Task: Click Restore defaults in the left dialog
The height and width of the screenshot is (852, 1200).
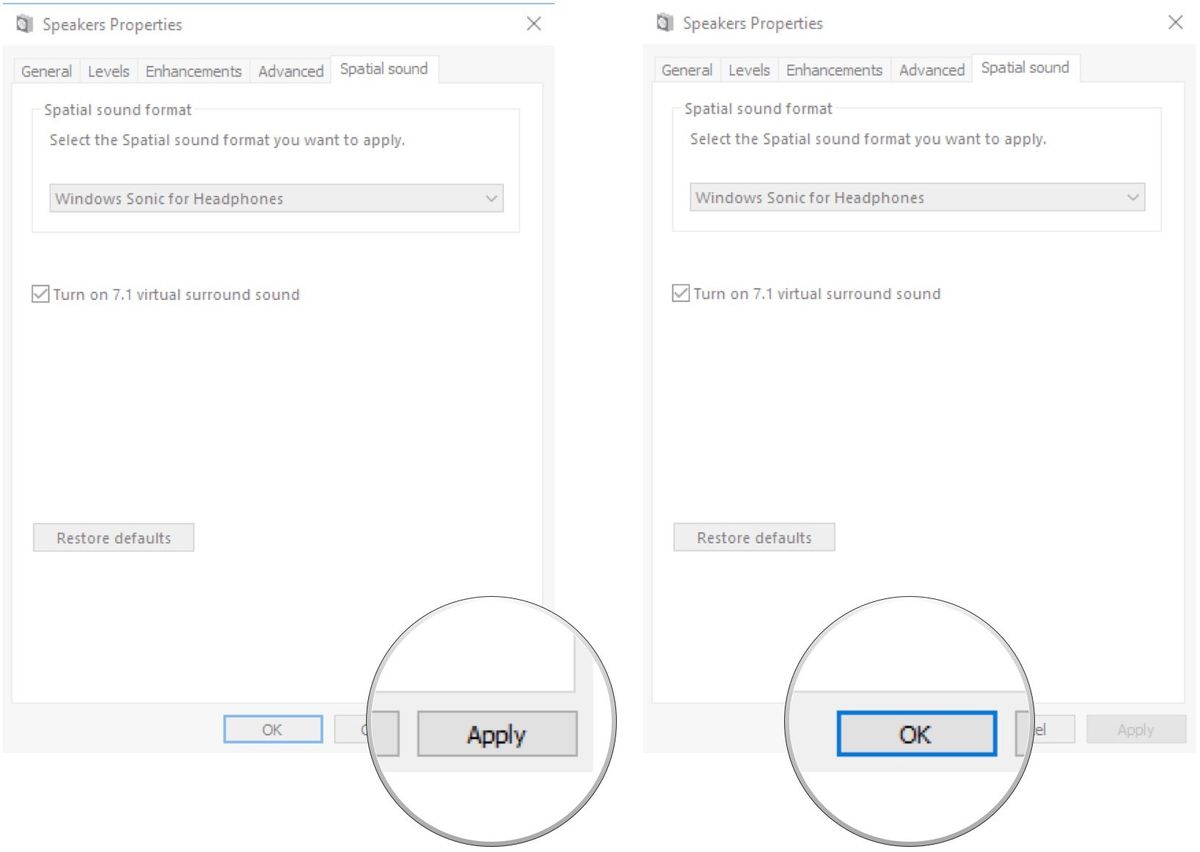Action: 113,537
